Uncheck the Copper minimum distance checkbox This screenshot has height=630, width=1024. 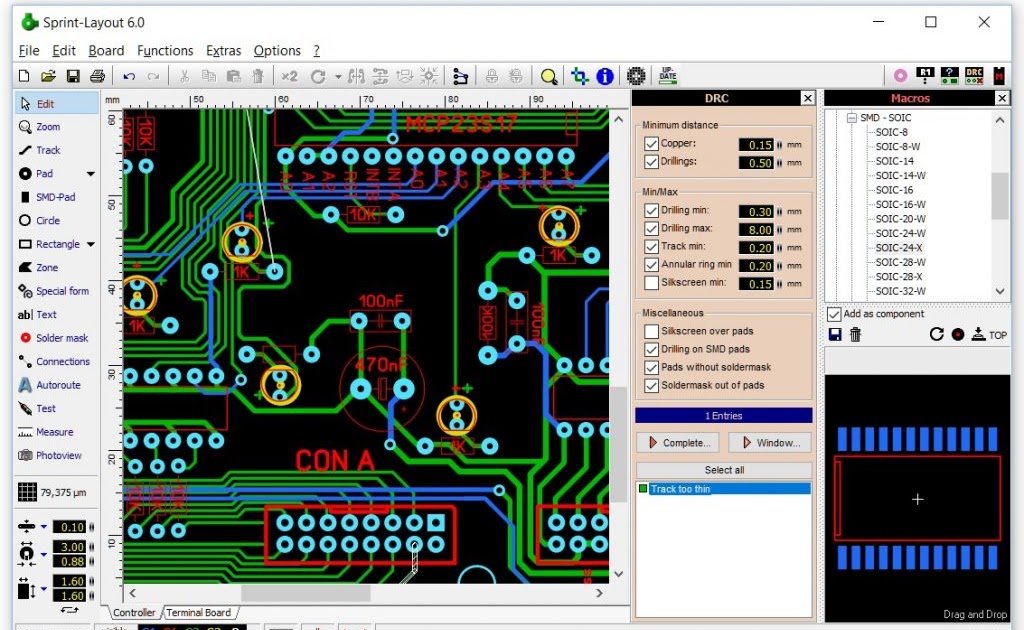(x=651, y=144)
